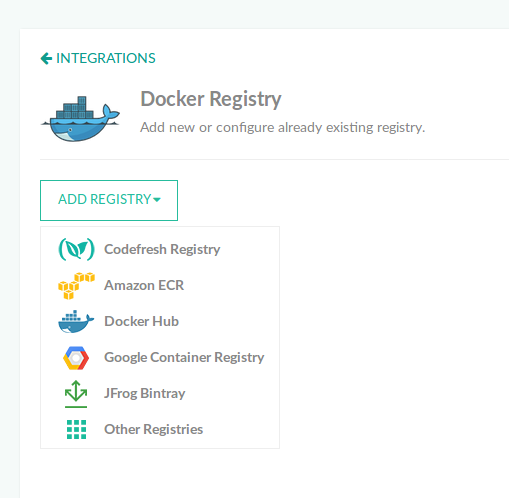509x498 pixels.
Task: Select the Google Container Registry label
Action: 184,357
